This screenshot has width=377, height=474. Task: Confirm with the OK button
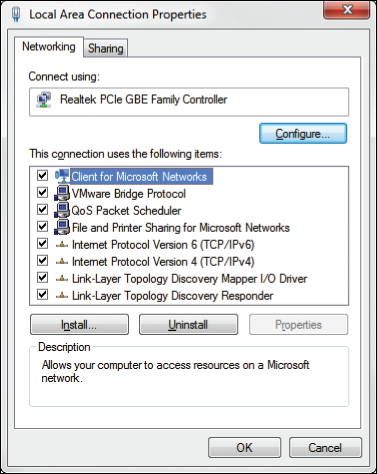coord(245,448)
